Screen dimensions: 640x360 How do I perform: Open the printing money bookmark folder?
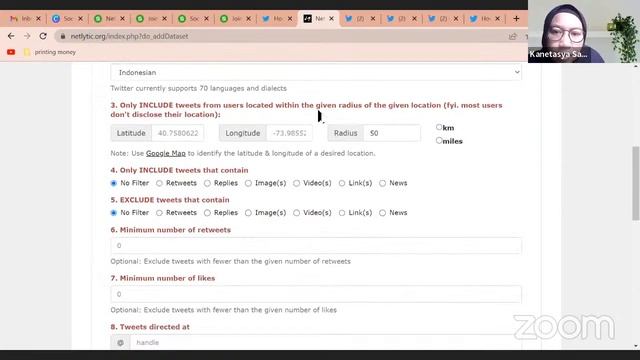coord(50,52)
